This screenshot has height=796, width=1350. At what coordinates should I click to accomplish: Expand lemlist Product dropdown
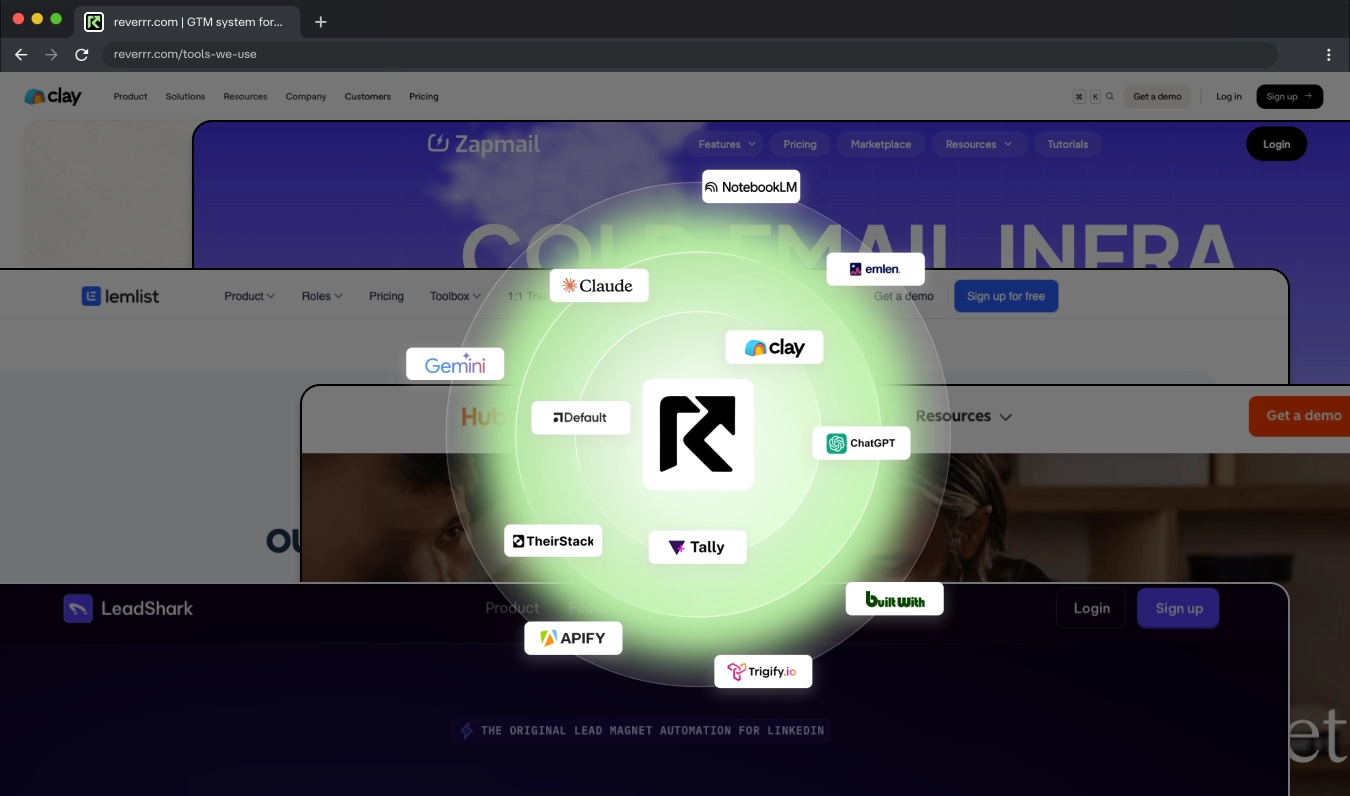(x=249, y=296)
